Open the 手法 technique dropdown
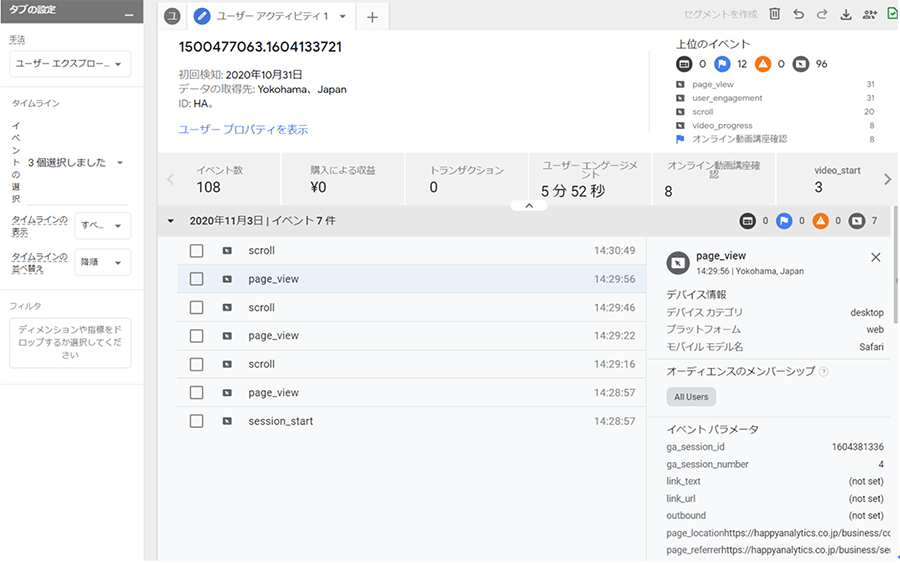The width and height of the screenshot is (900, 563). [70, 65]
